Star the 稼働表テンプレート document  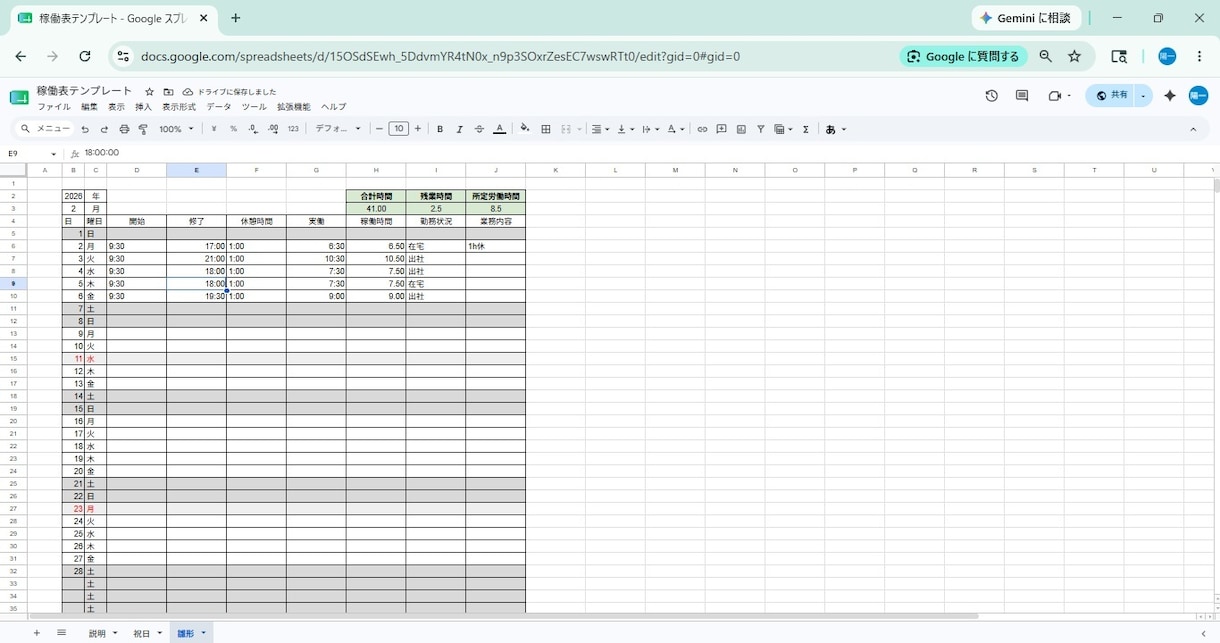pos(150,92)
